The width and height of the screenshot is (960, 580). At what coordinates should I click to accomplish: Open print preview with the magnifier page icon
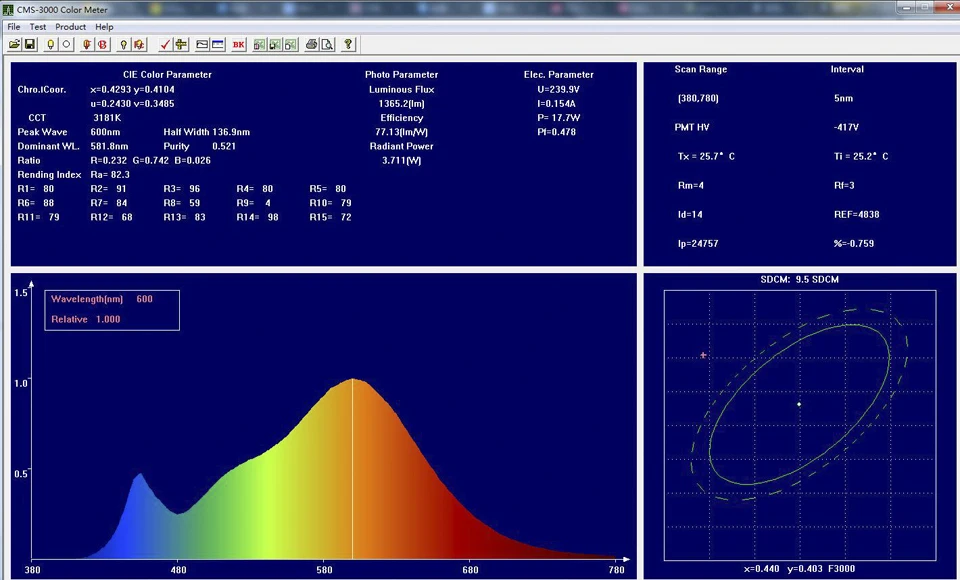(327, 45)
